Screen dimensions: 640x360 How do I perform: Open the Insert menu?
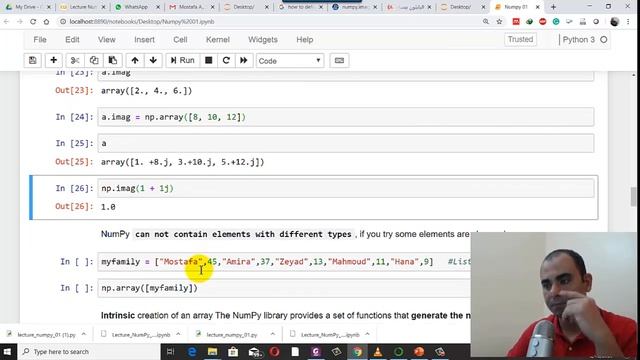click(144, 40)
